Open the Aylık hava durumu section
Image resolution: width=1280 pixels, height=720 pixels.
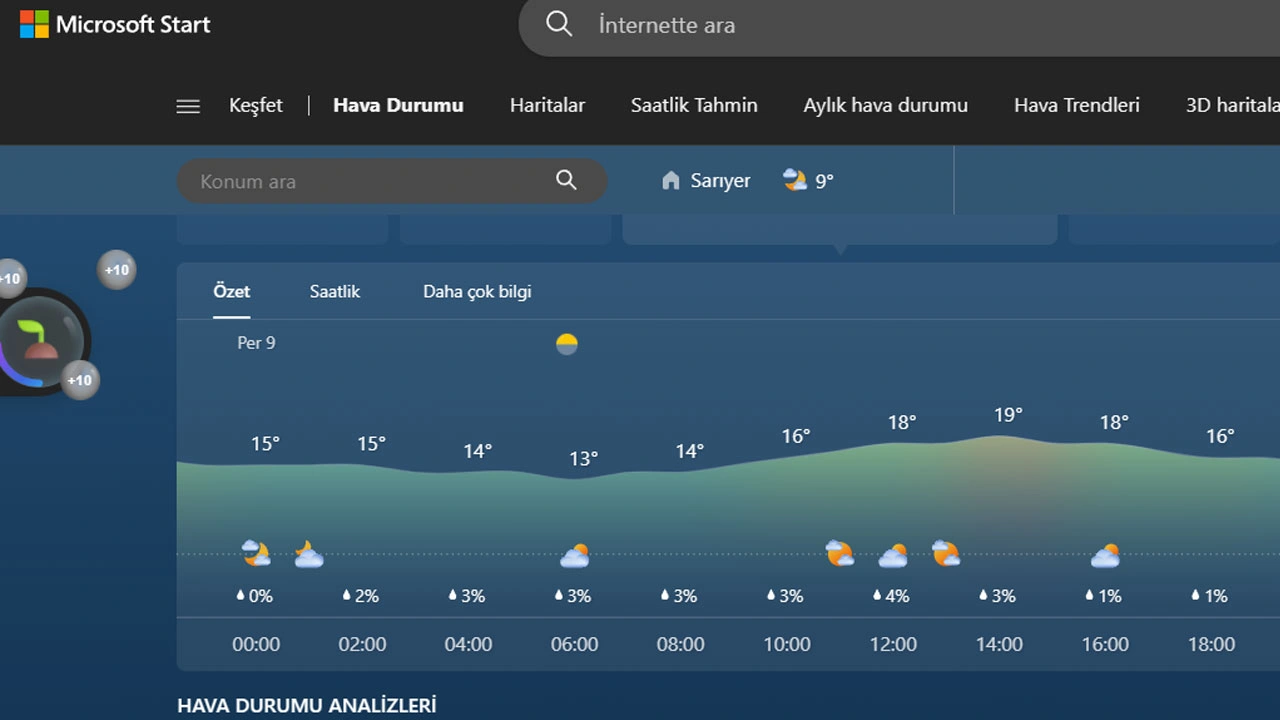point(885,105)
